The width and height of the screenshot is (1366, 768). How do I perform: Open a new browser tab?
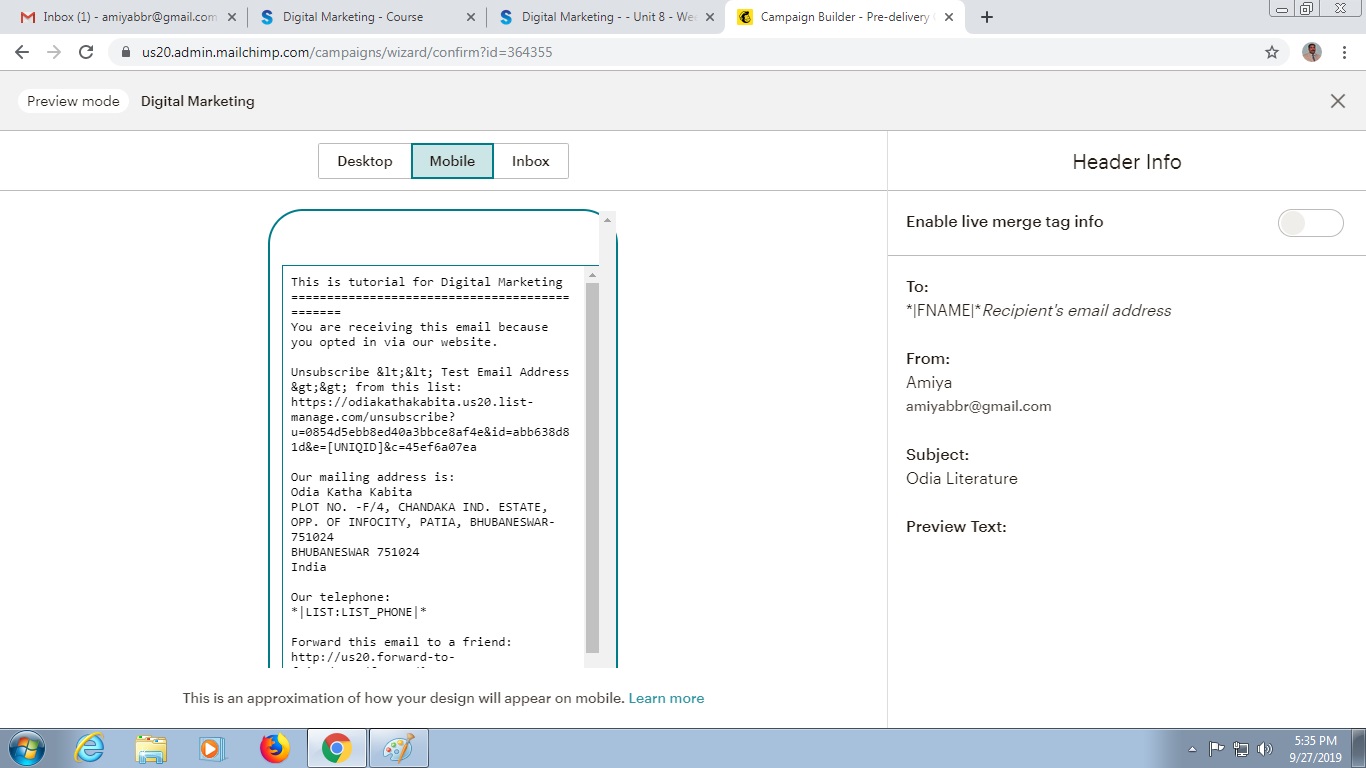click(x=986, y=17)
